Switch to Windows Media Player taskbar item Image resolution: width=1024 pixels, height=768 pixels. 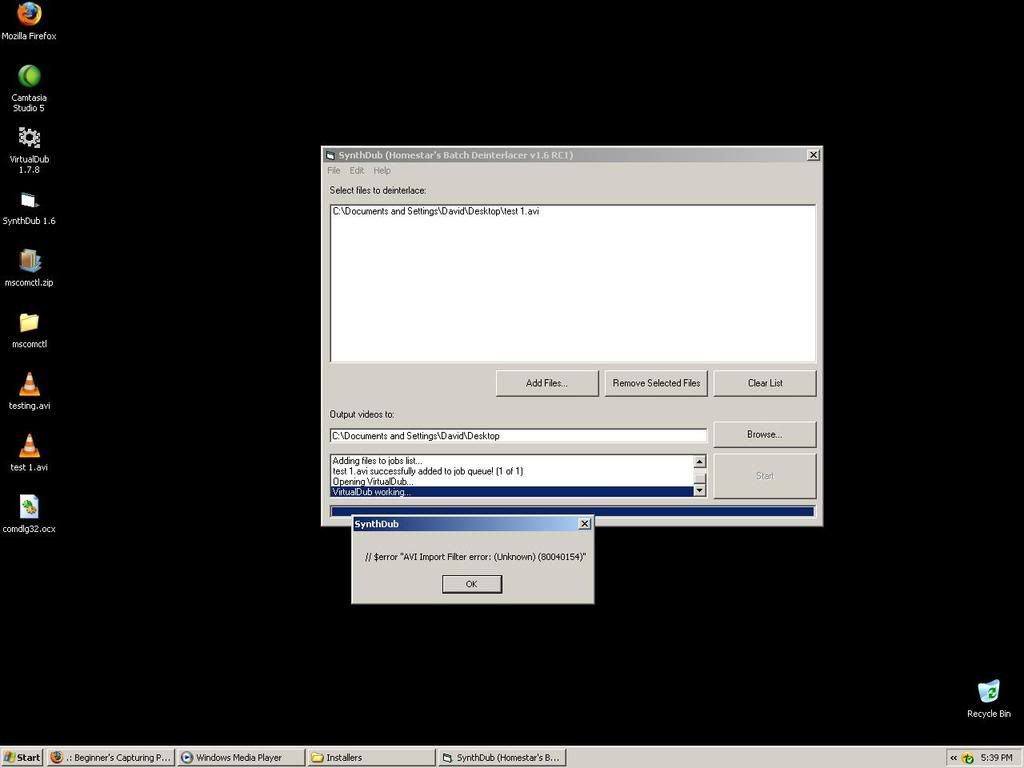pos(241,758)
